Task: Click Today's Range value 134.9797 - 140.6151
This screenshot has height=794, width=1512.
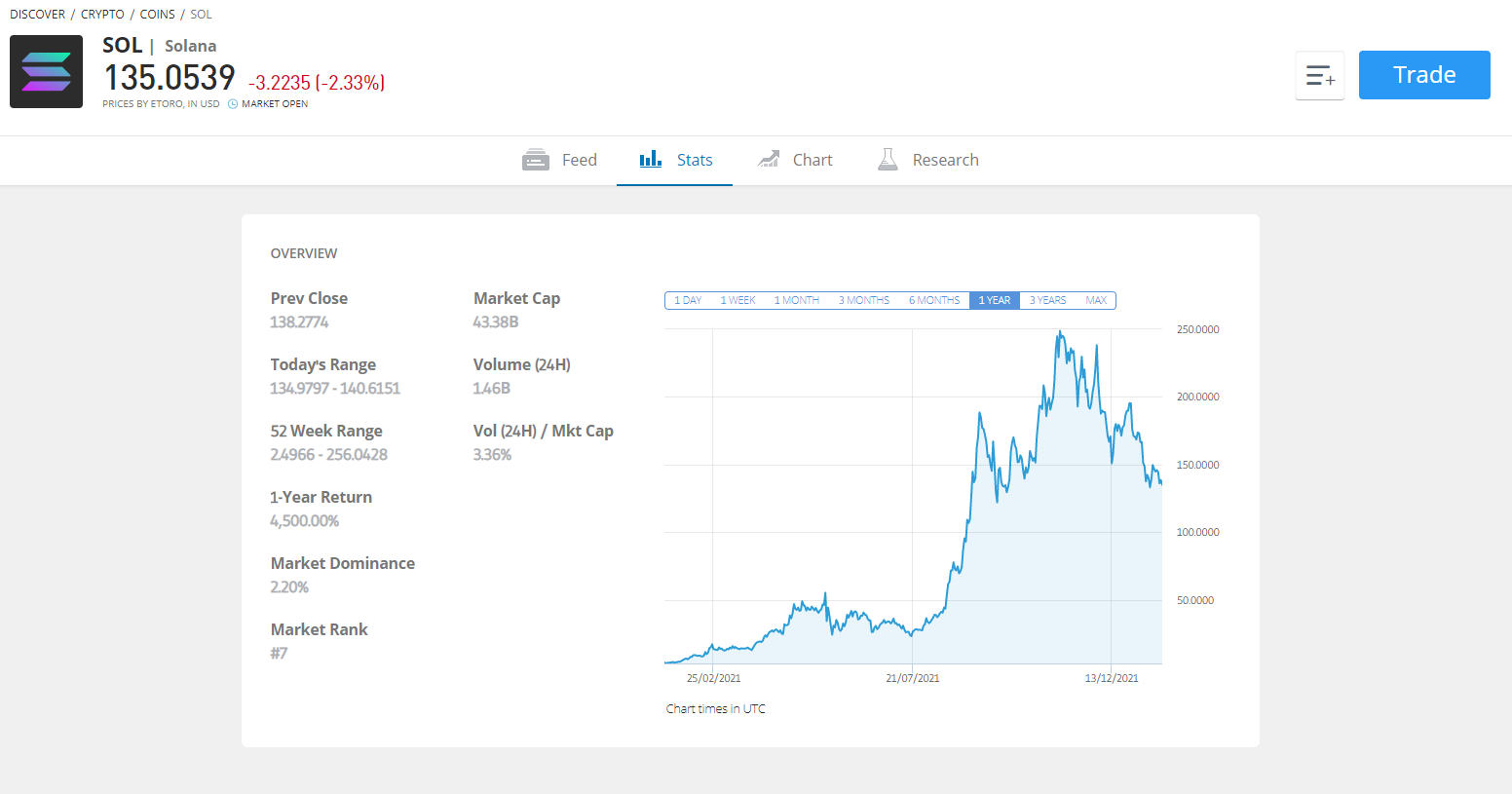Action: tap(335, 389)
